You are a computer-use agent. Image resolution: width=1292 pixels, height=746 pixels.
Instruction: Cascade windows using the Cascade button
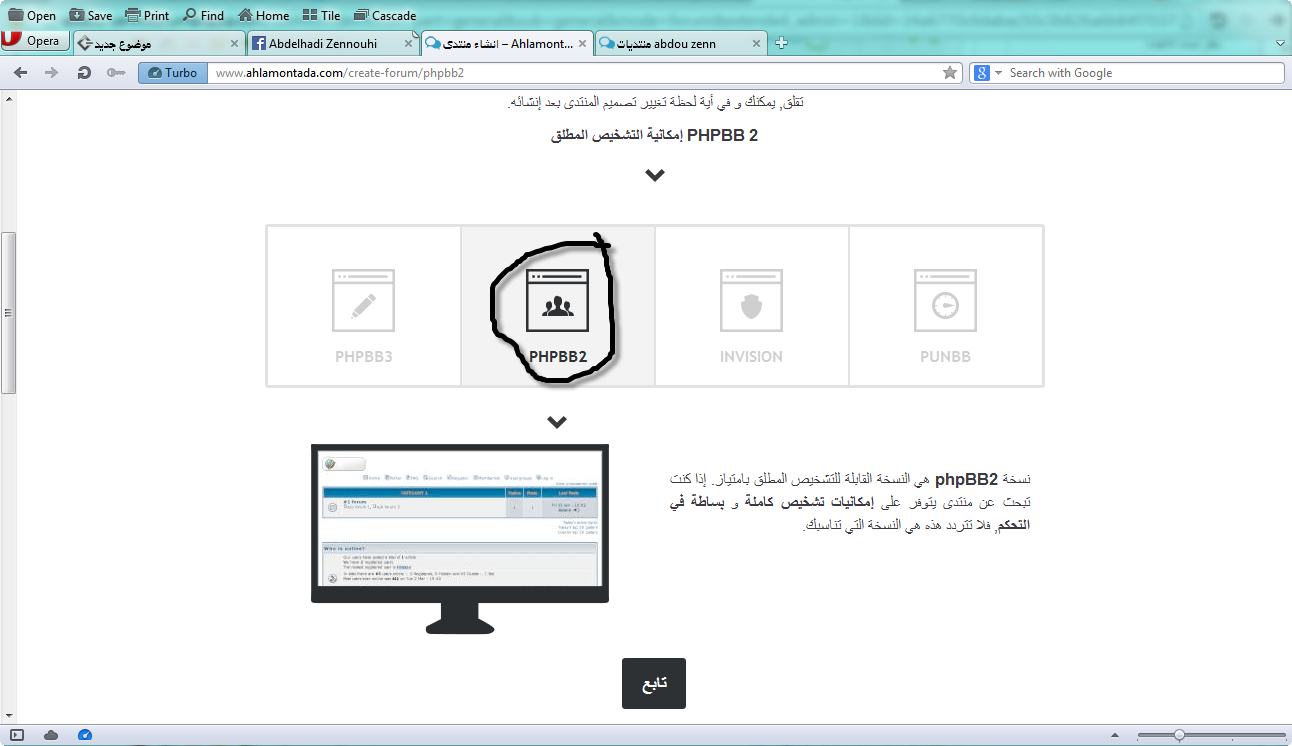[x=384, y=15]
